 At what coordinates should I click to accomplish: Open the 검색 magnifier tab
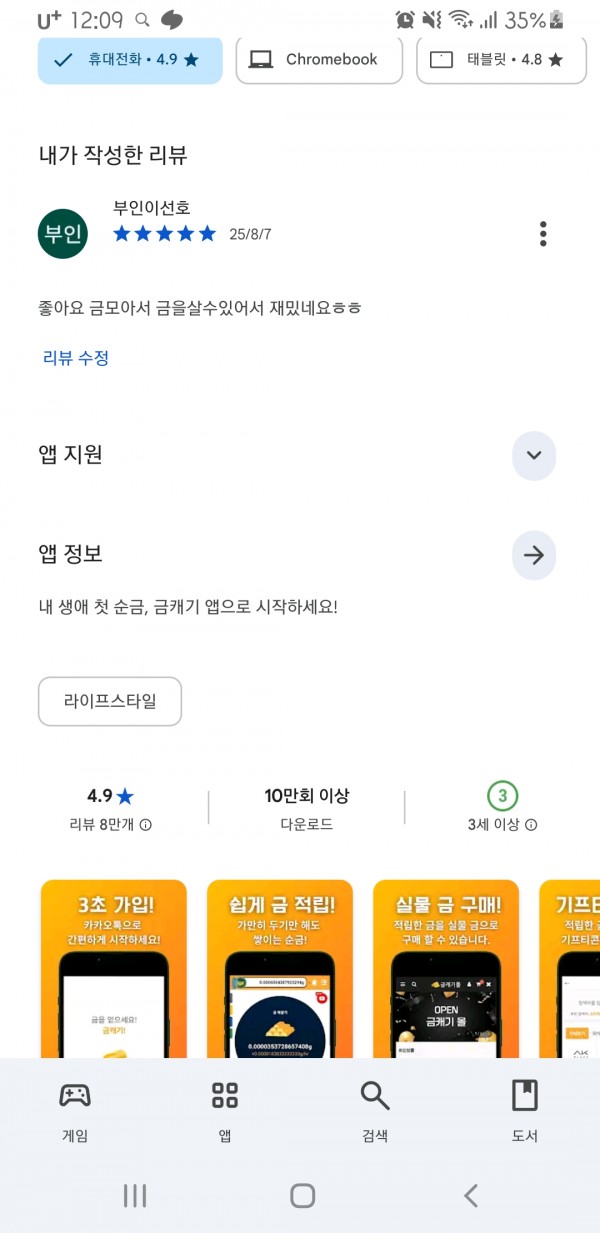(375, 1096)
